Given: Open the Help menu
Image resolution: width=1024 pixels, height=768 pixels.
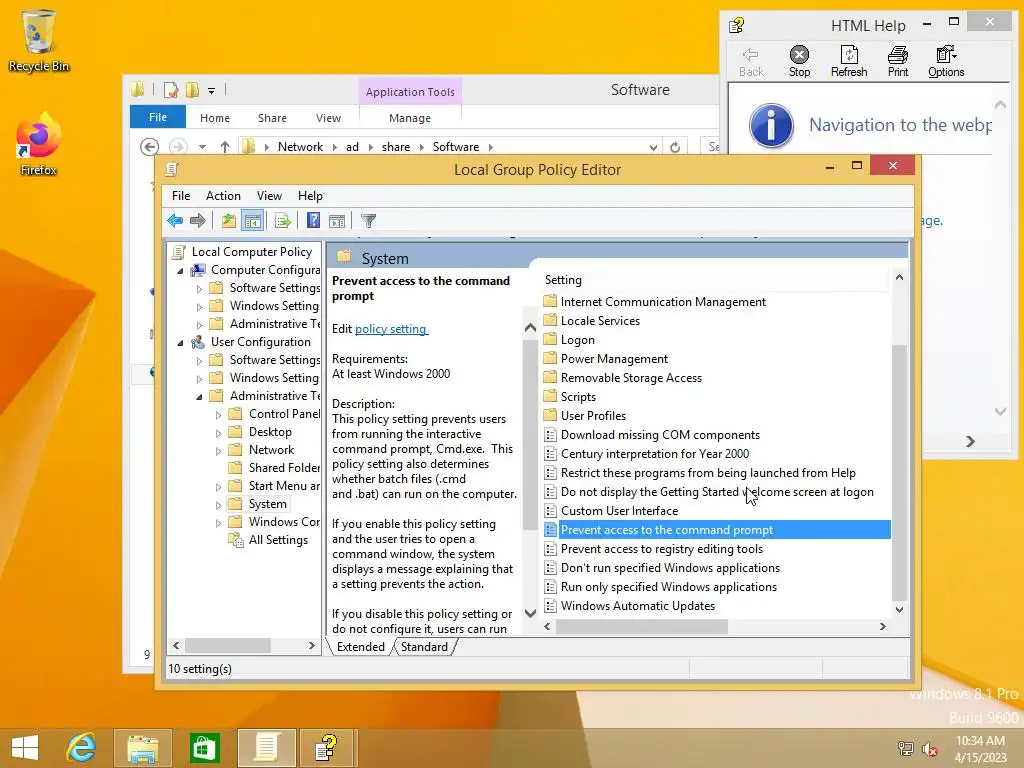Looking at the screenshot, I should point(310,196).
